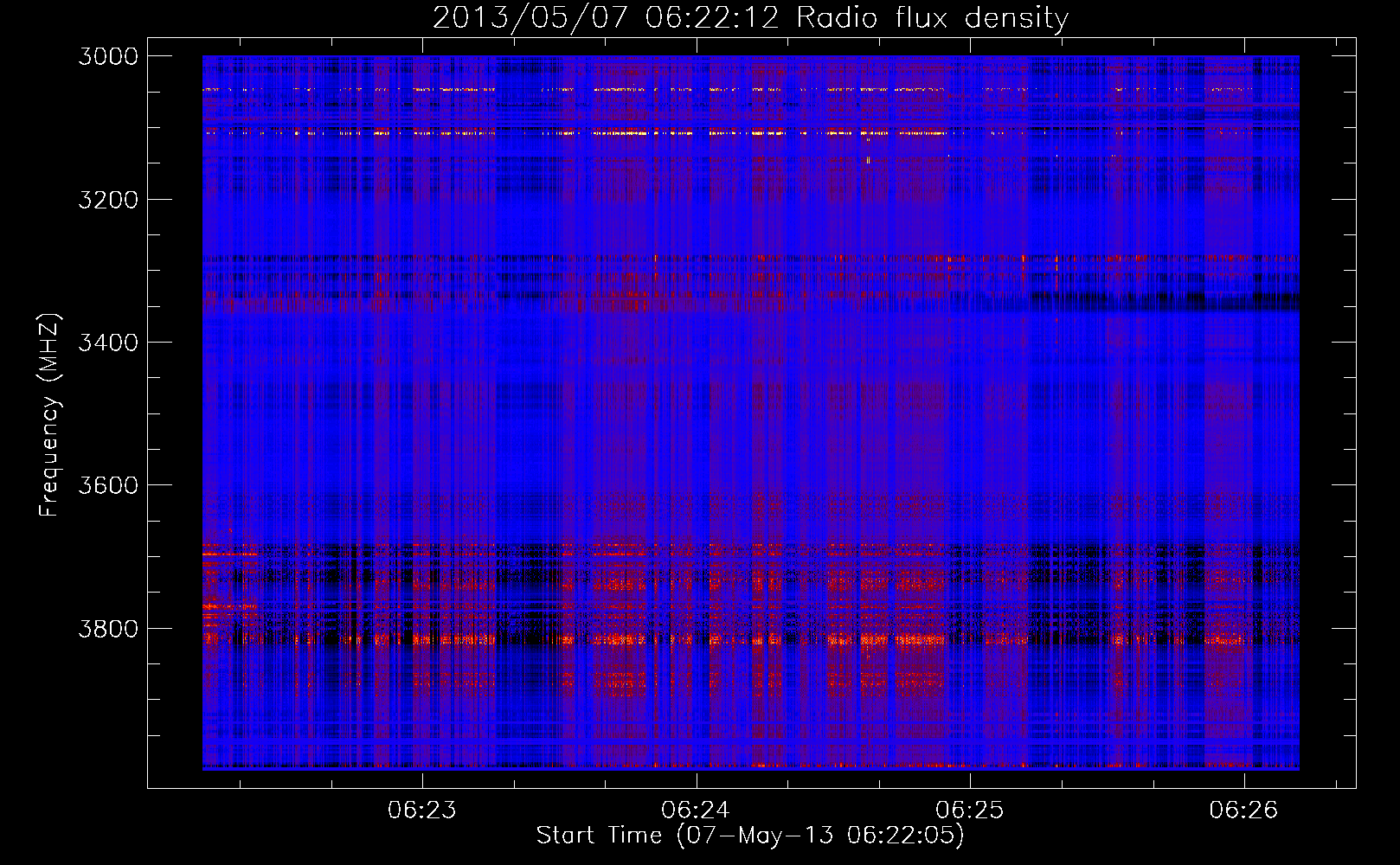Viewport: 1400px width, 865px height.
Task: Click the plot title '2013/05/07 06:22:12 Radio flux density'
Action: (751, 17)
